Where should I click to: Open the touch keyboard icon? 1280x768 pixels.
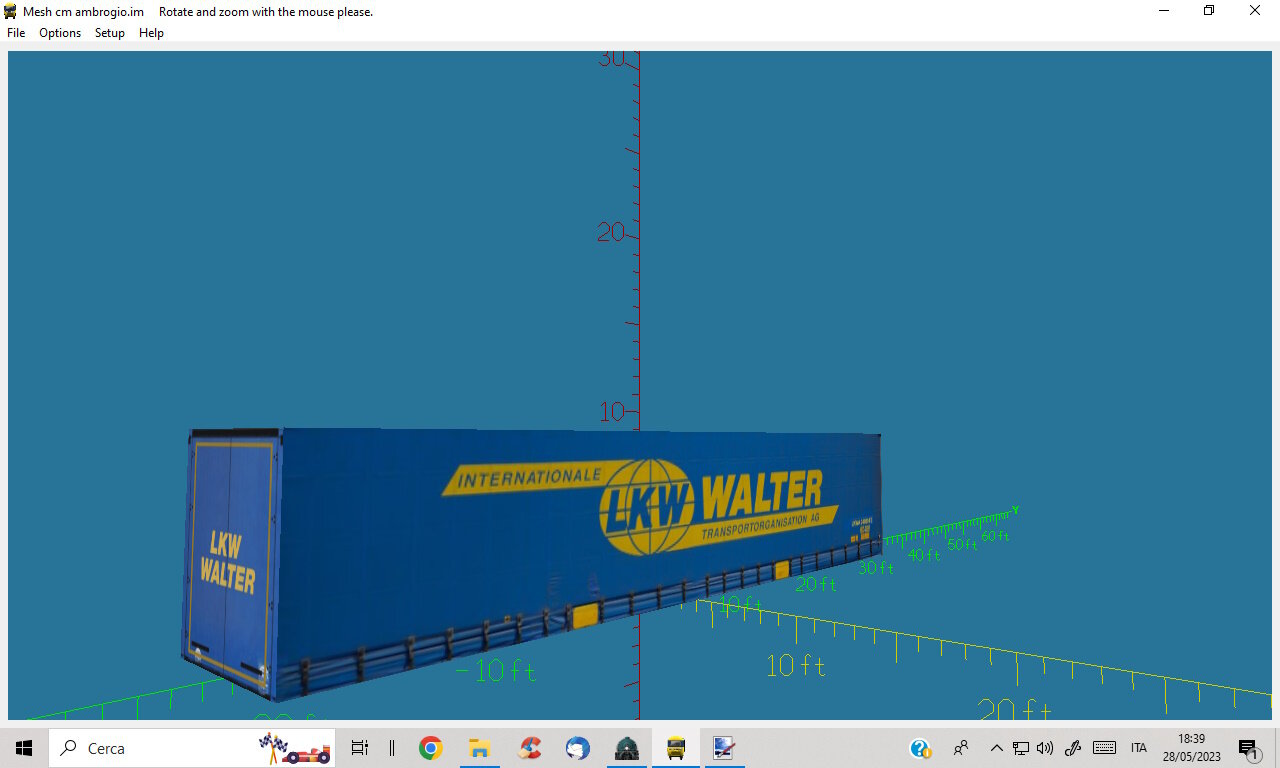coord(1104,748)
